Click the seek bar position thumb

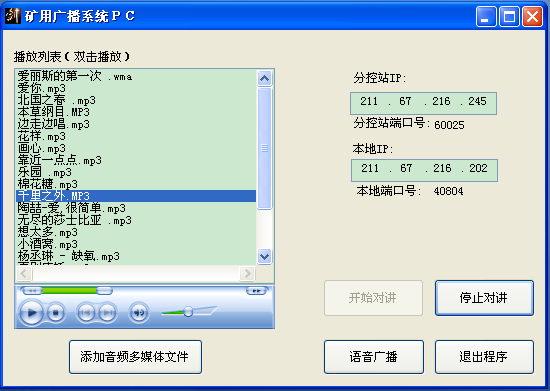point(104,290)
